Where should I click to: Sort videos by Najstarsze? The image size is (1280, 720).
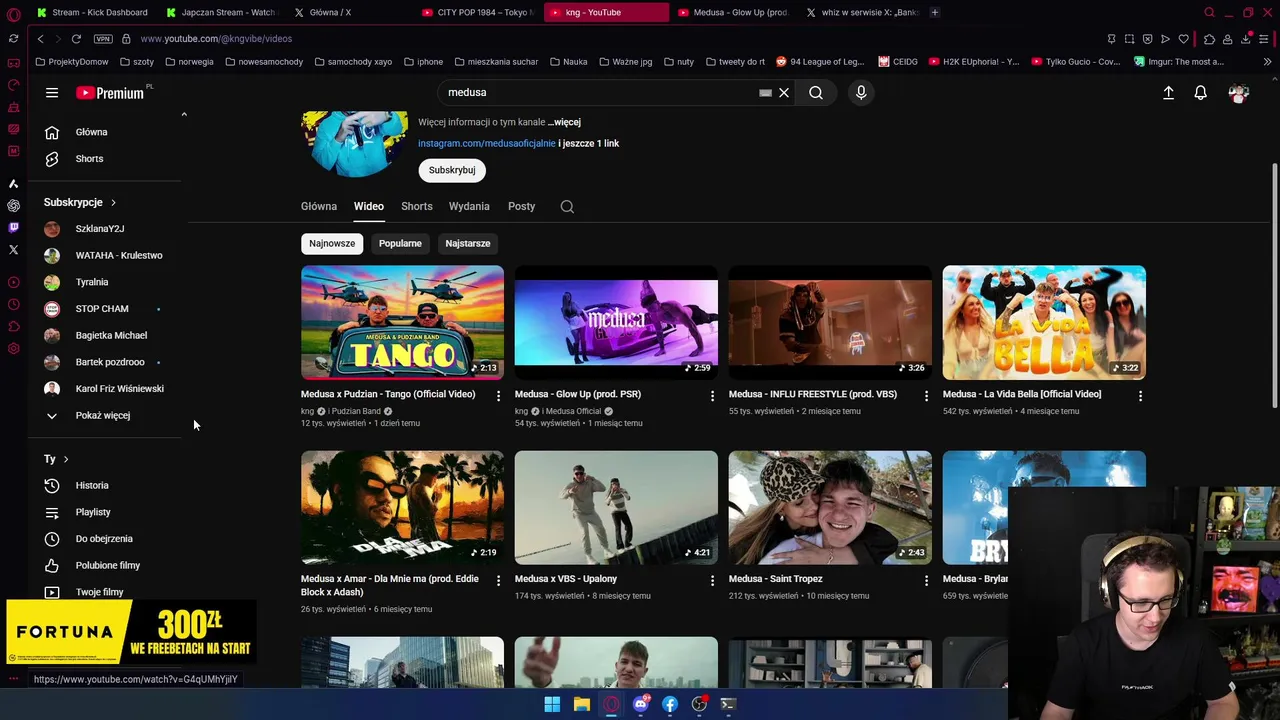(x=467, y=244)
